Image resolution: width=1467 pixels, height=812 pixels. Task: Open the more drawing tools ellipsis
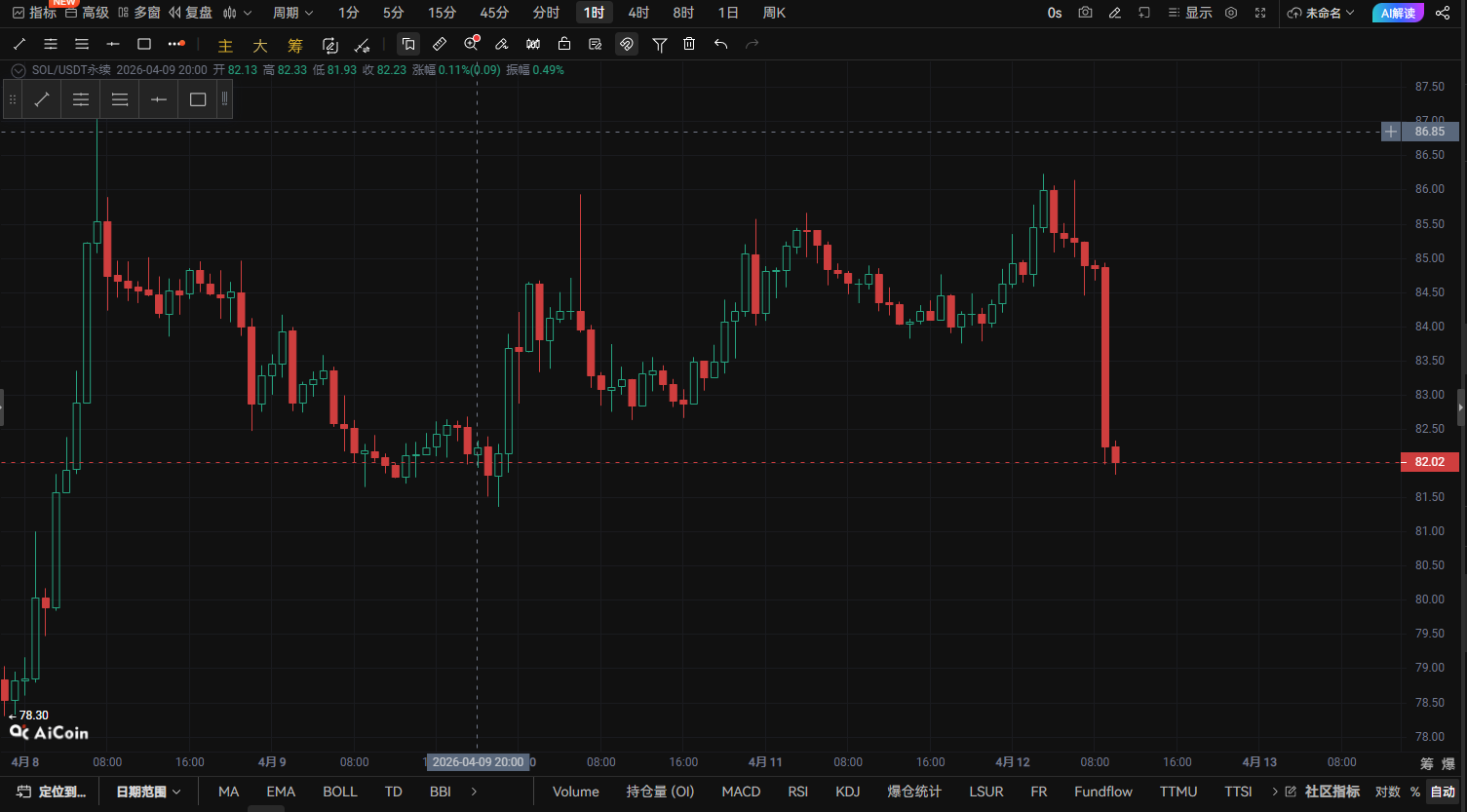(175, 44)
